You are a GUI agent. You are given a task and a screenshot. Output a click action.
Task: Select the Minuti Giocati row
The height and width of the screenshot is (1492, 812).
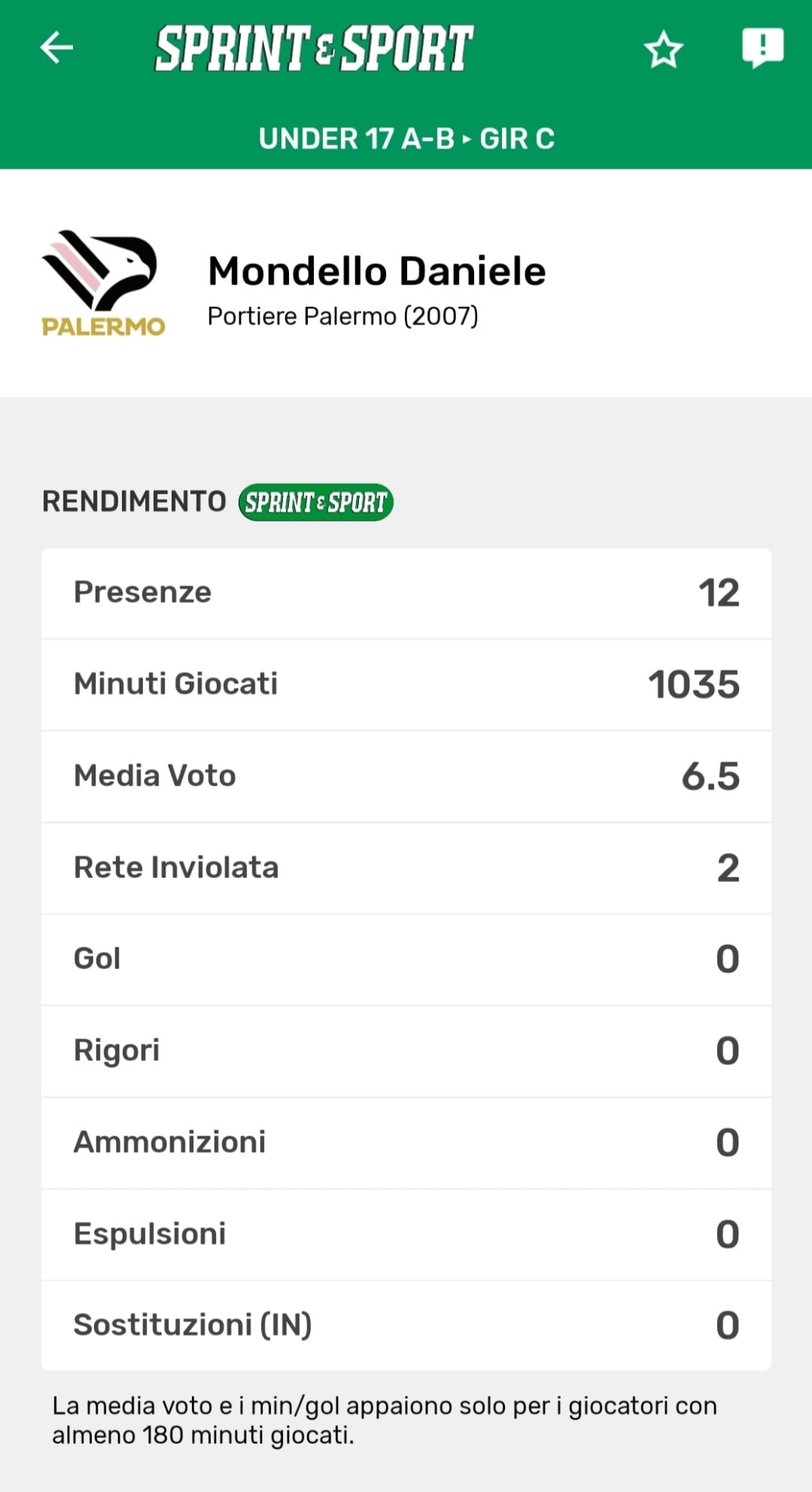(x=406, y=685)
